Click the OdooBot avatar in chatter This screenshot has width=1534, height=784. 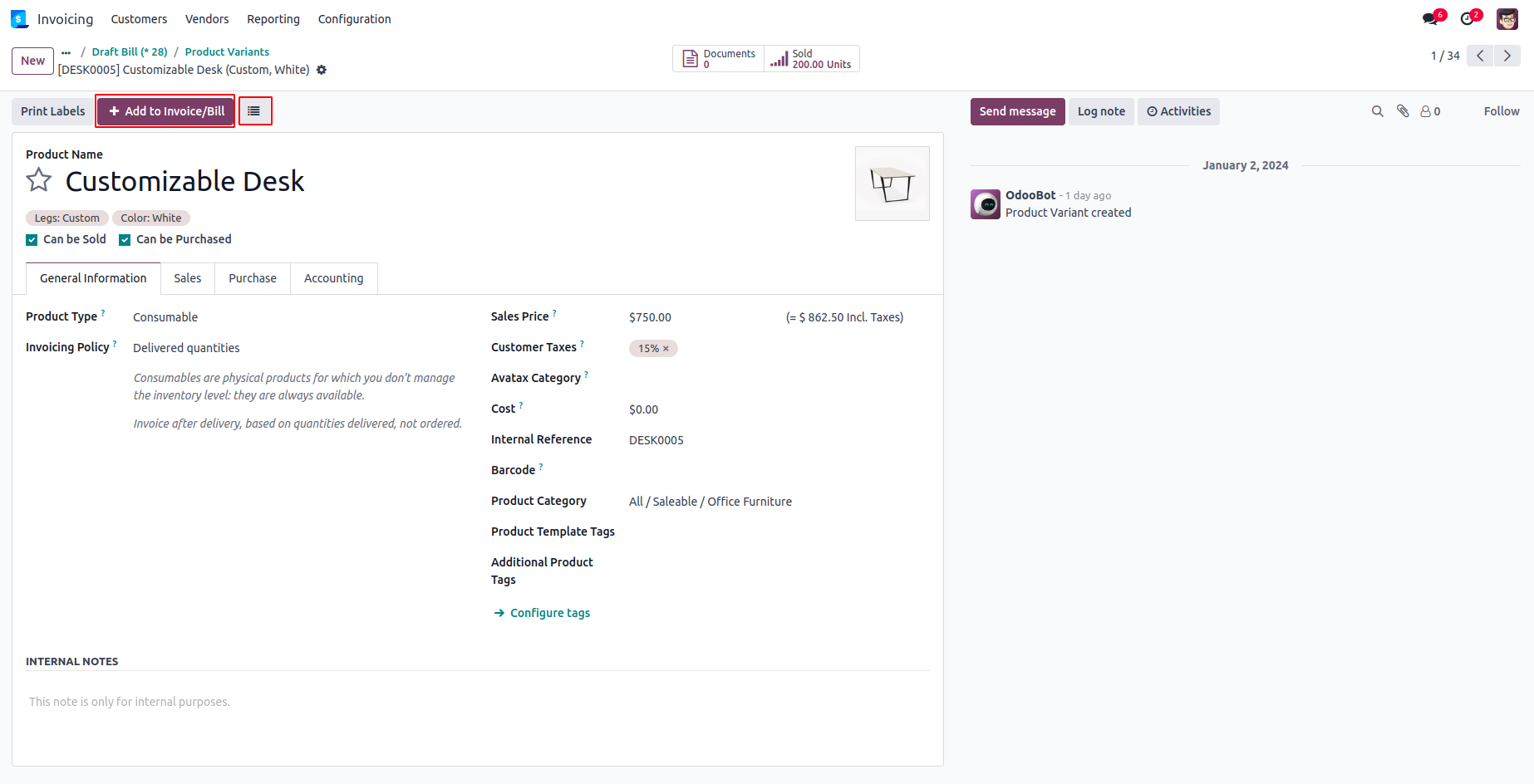[x=986, y=204]
